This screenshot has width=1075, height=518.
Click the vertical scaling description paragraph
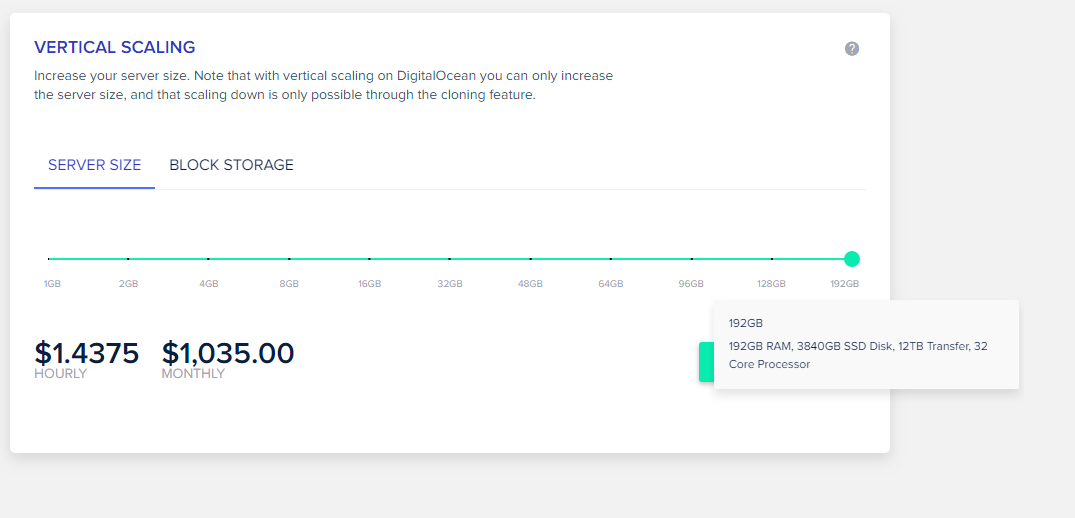[x=323, y=85]
